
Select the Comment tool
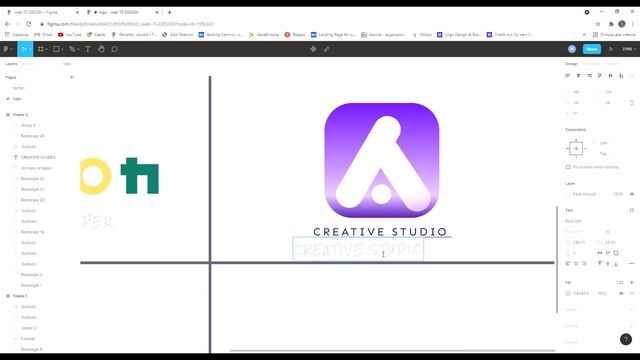click(x=115, y=49)
